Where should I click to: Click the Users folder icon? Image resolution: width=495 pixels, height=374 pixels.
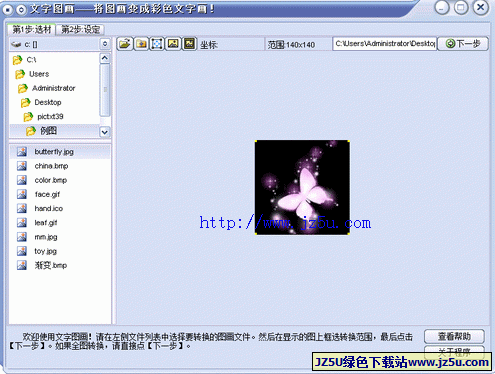pos(20,74)
